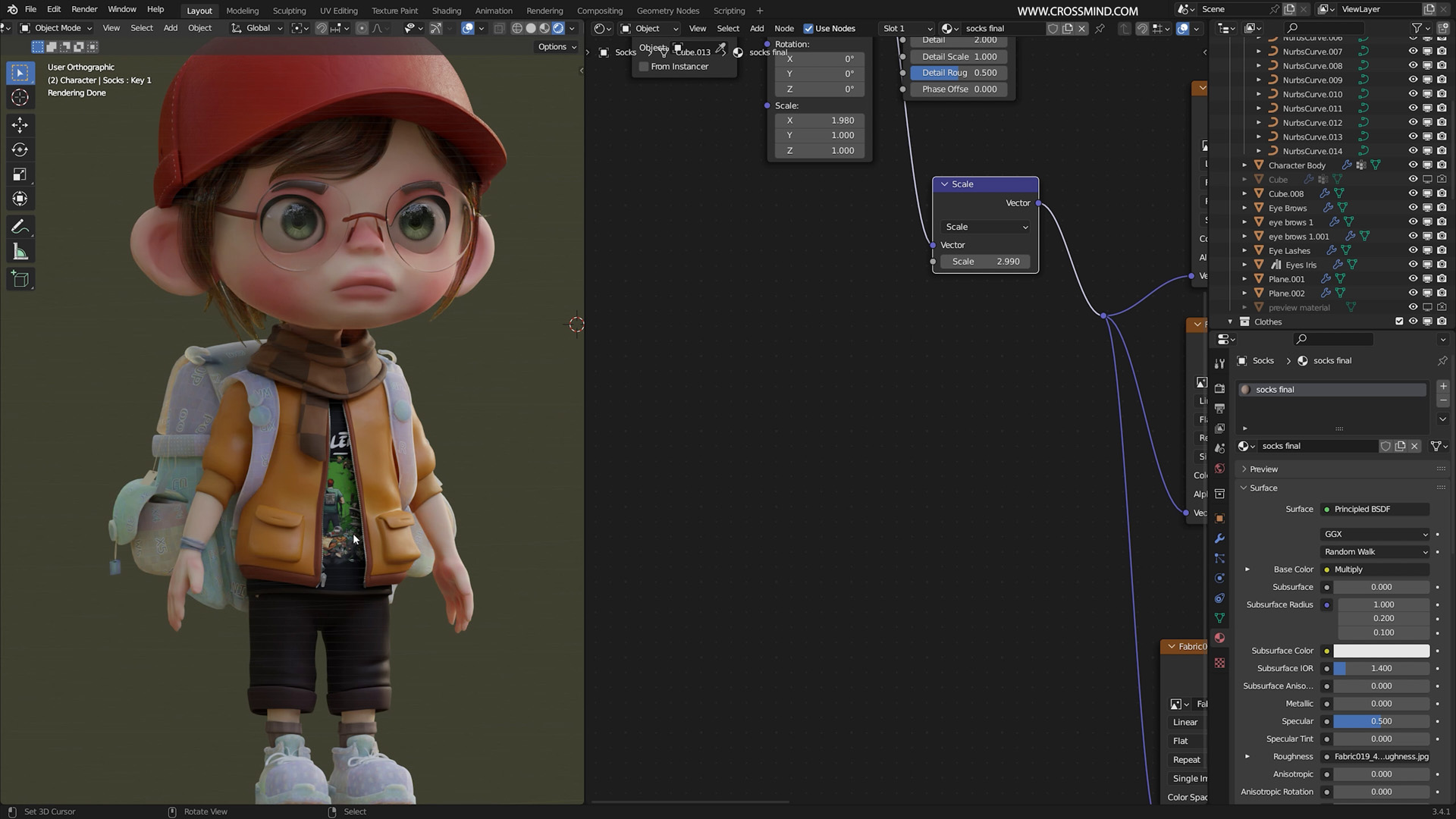
Task: Toggle visibility of NurbsCurve.010
Action: [x=1412, y=94]
